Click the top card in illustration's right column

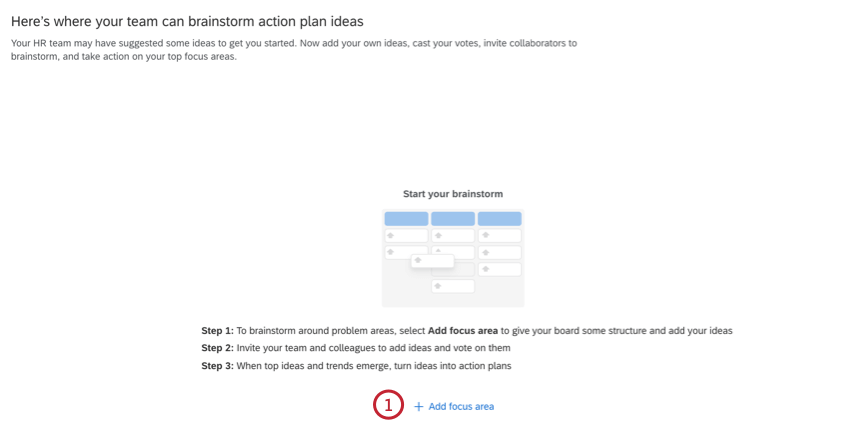pos(499,236)
